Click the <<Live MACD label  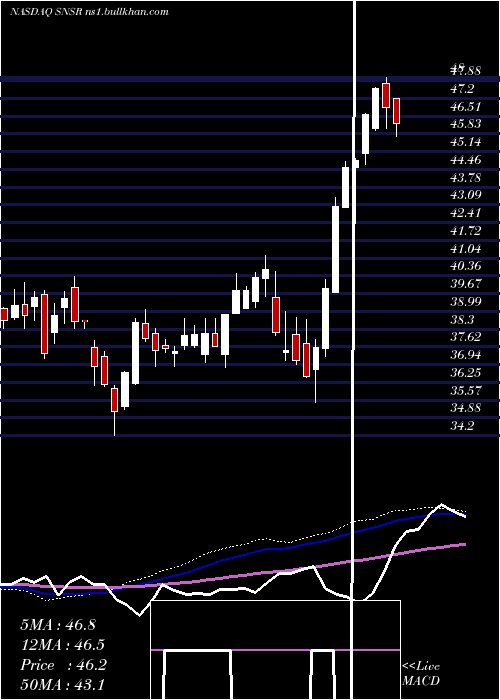tap(421, 673)
